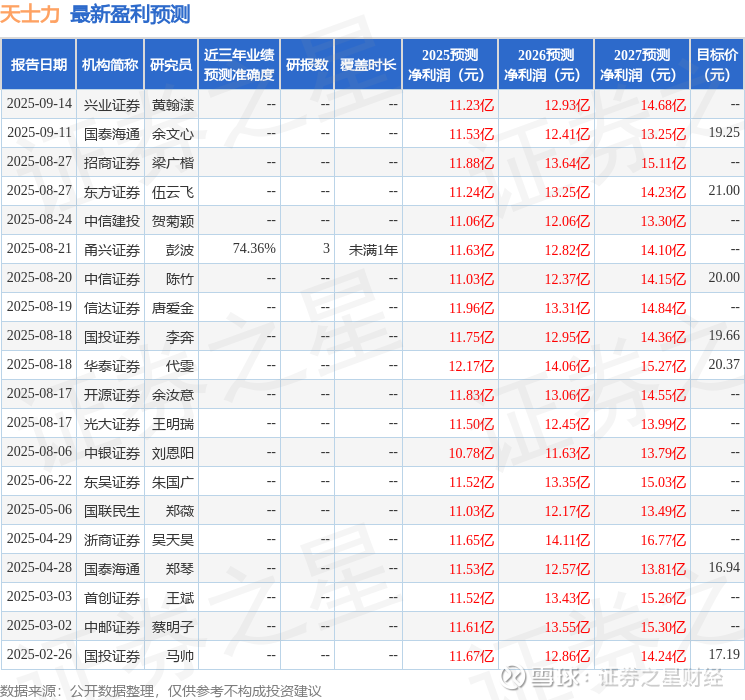Viewport: 745px width, 700px height.
Task: Select researcher 王明瑞
Action: click(x=173, y=424)
